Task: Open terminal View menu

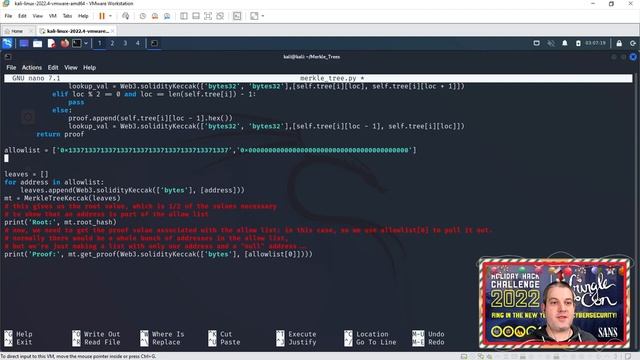Action: [x=71, y=68]
